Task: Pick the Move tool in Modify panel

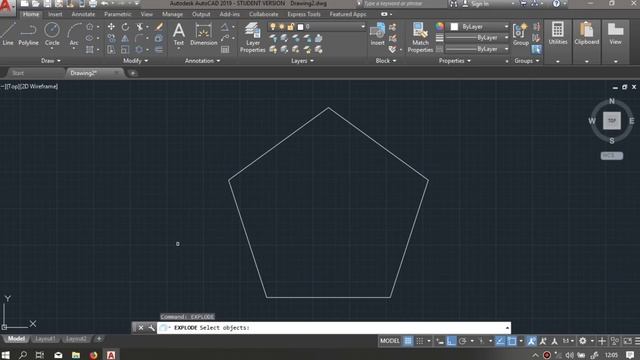Action: (x=111, y=27)
